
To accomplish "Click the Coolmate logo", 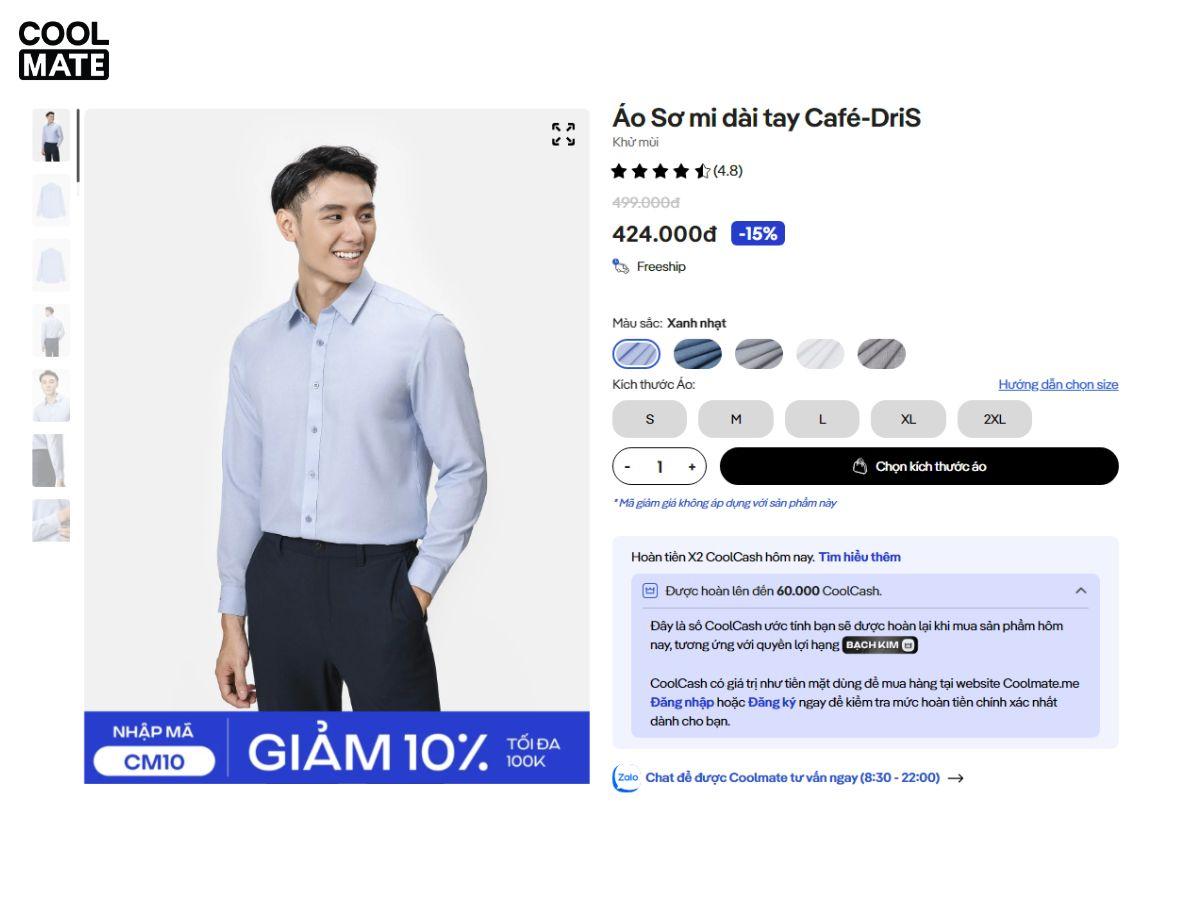I will click(64, 50).
